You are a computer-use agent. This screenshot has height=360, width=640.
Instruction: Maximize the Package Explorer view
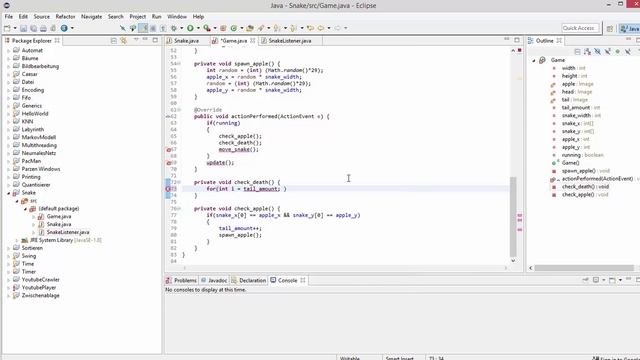click(x=155, y=40)
